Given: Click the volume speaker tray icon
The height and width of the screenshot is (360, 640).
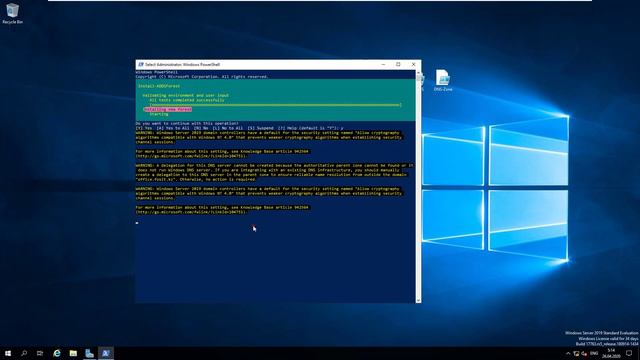Looking at the screenshot, I should click(584, 353).
